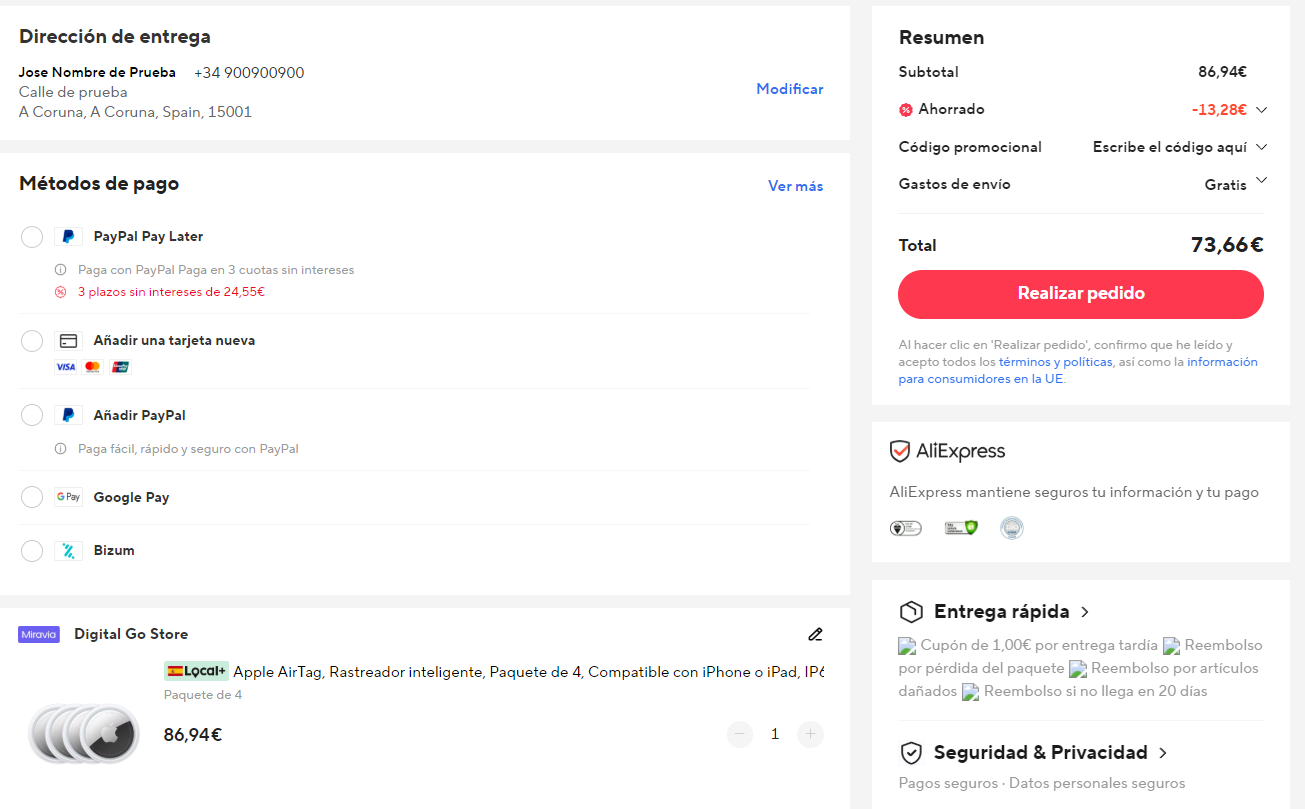This screenshot has width=1305, height=809.
Task: Click the 73,66€ total amount
Action: point(1227,245)
